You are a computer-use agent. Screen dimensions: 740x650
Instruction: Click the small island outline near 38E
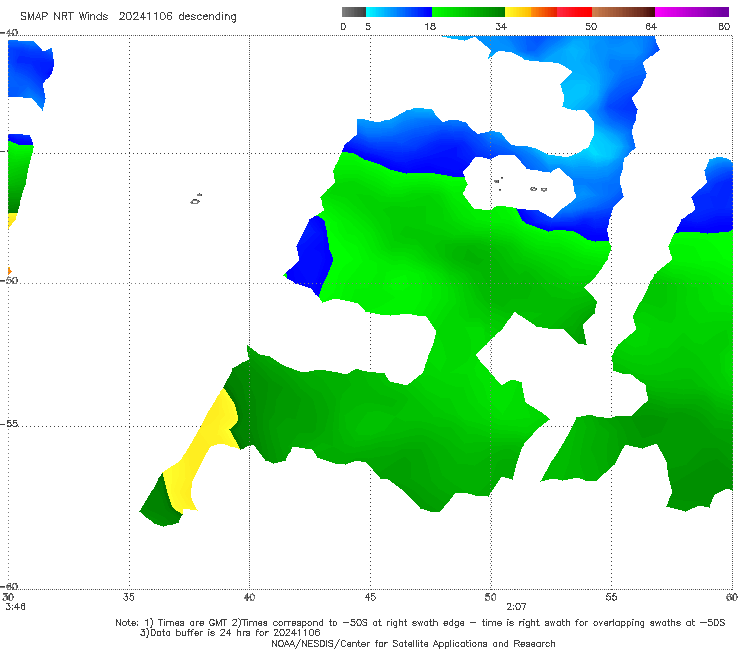[196, 199]
